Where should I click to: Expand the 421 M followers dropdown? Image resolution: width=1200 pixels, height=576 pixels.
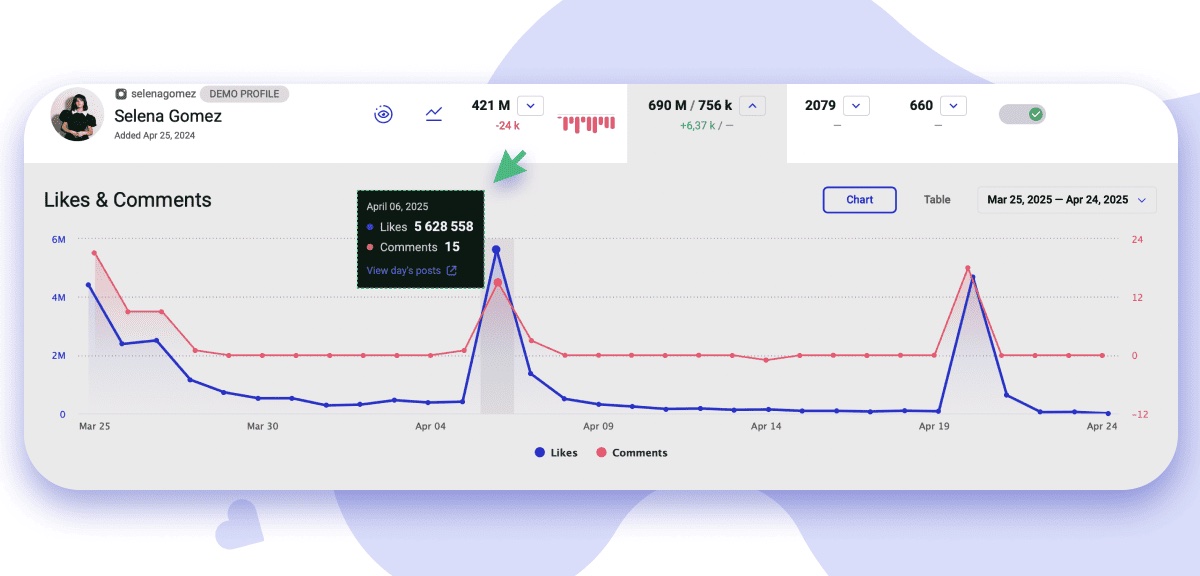tap(531, 105)
